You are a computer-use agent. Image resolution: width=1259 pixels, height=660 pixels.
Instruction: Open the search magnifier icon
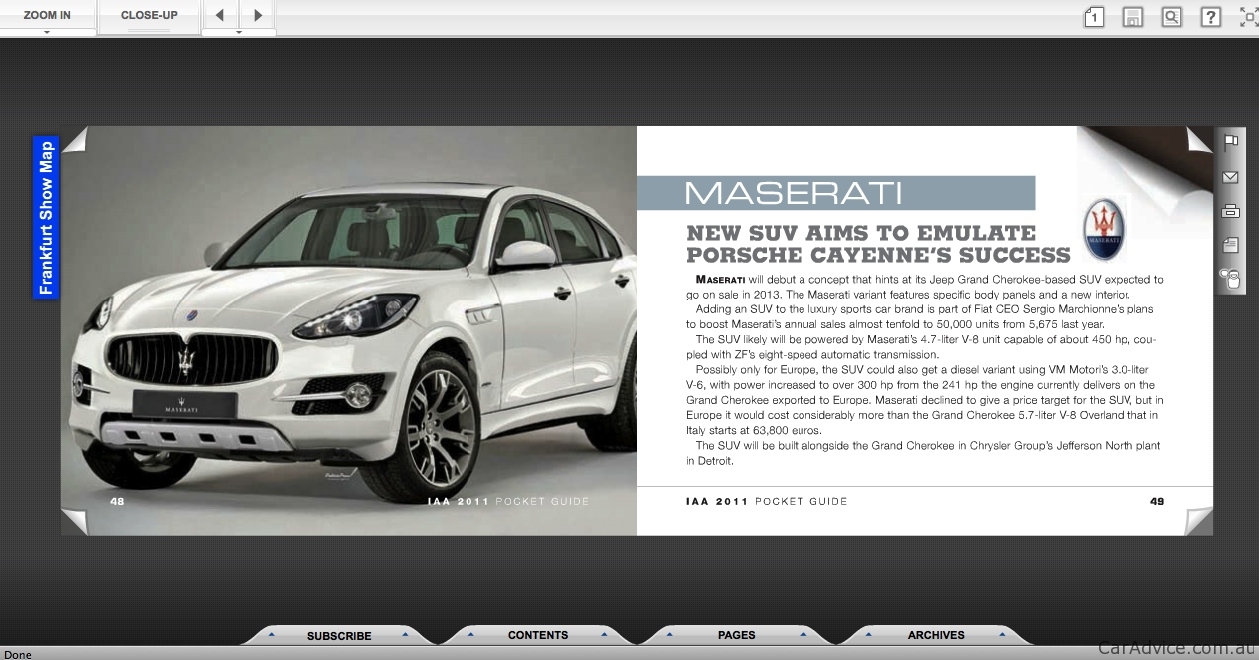click(1171, 17)
